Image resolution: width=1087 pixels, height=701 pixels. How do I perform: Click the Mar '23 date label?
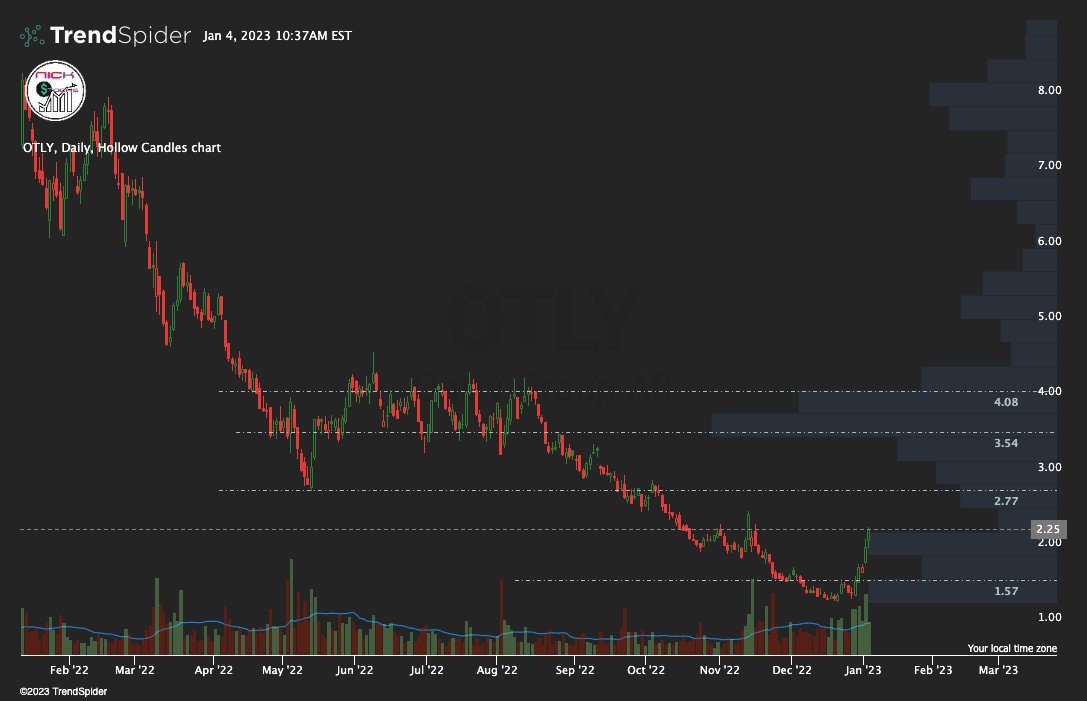coord(998,670)
